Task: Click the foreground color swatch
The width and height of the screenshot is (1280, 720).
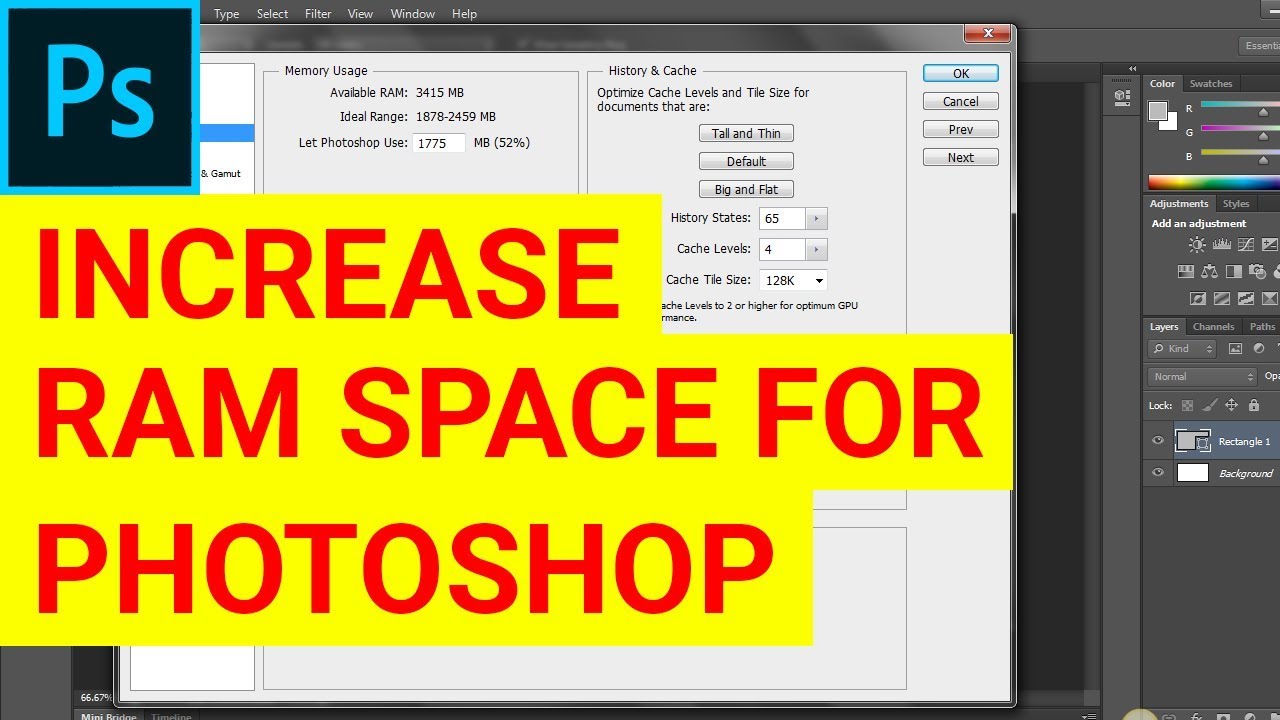Action: pos(1158,111)
